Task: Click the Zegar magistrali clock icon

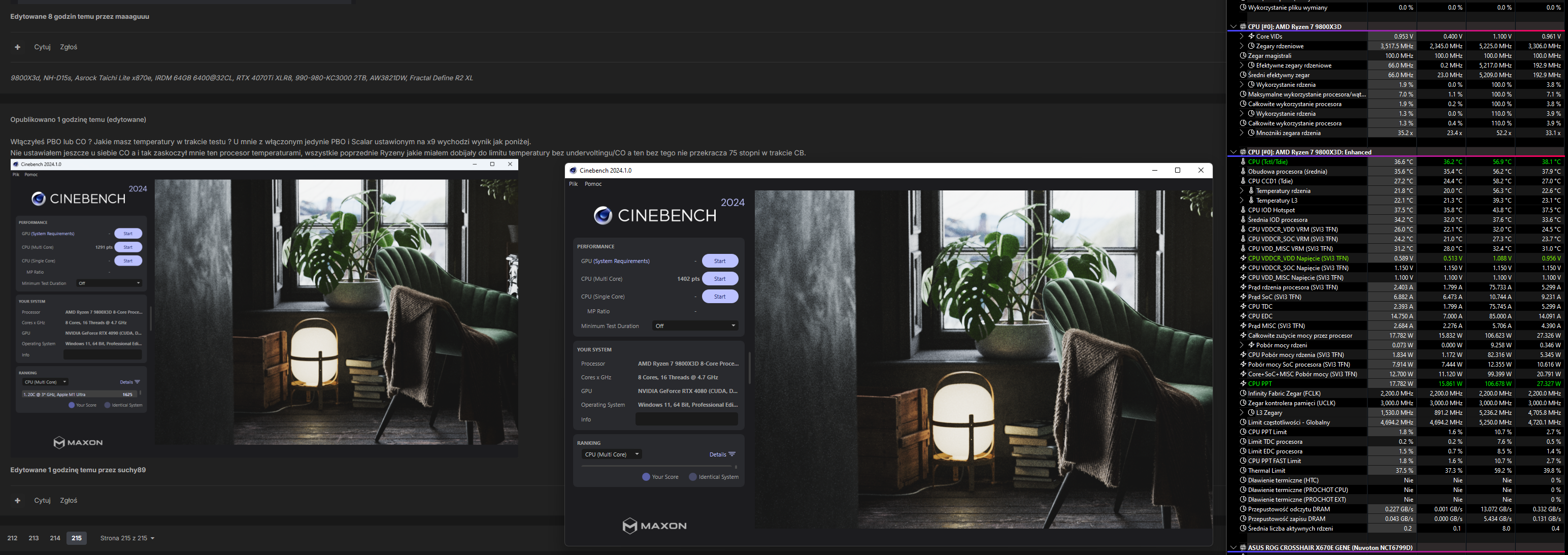Action: coord(1243,55)
